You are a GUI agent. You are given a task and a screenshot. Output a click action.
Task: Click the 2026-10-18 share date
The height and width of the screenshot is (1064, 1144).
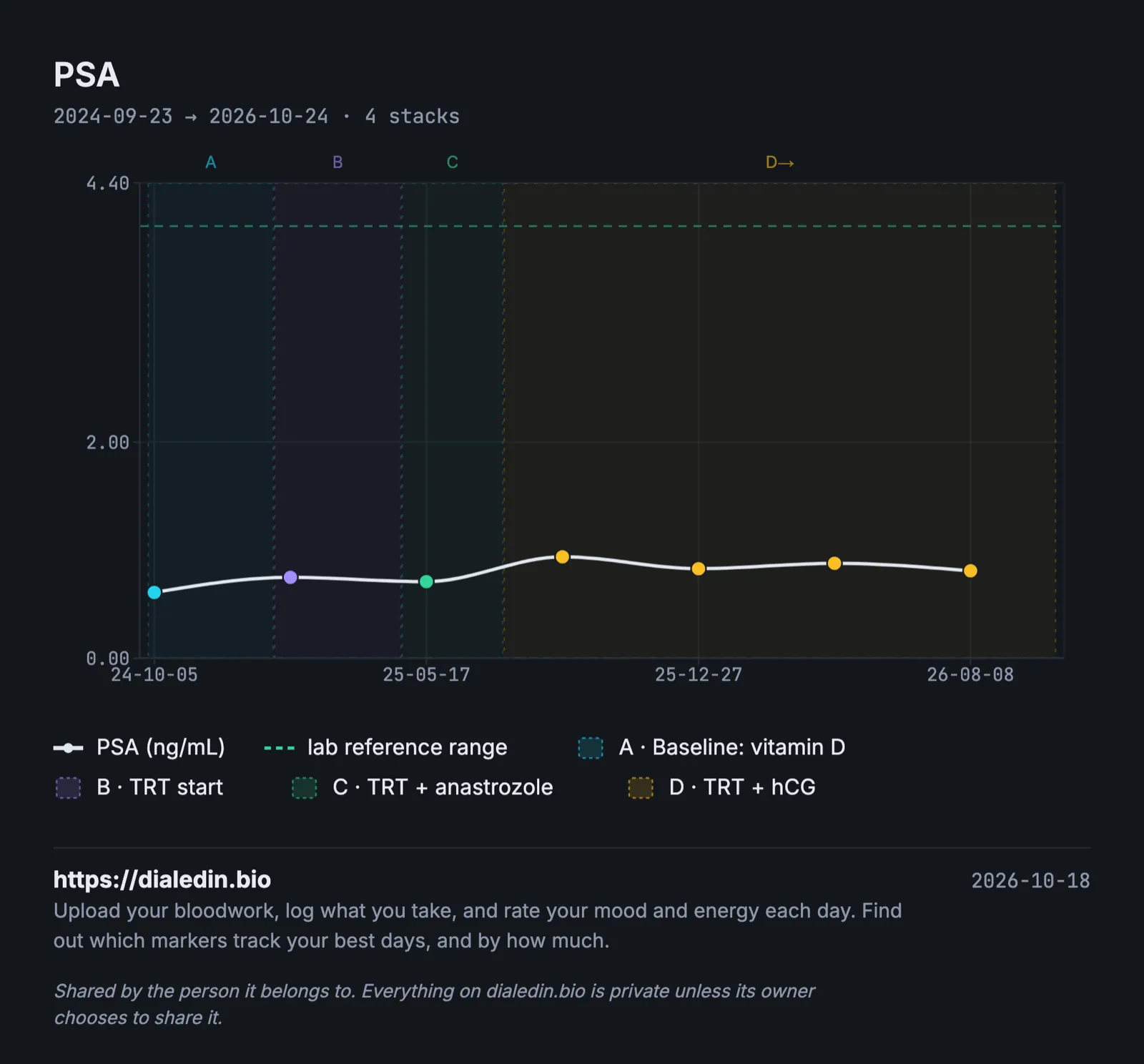point(1030,880)
